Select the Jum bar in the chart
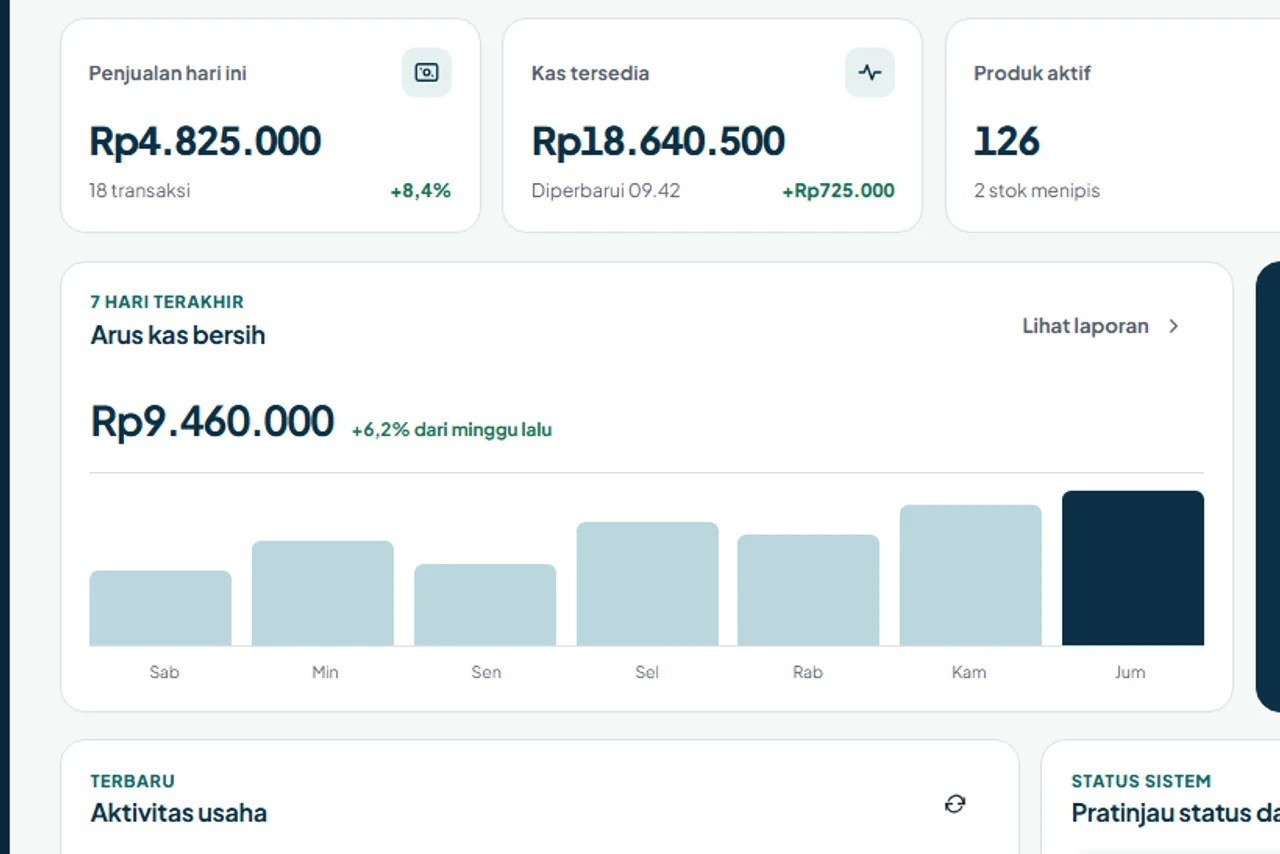The width and height of the screenshot is (1280, 854). (1133, 568)
